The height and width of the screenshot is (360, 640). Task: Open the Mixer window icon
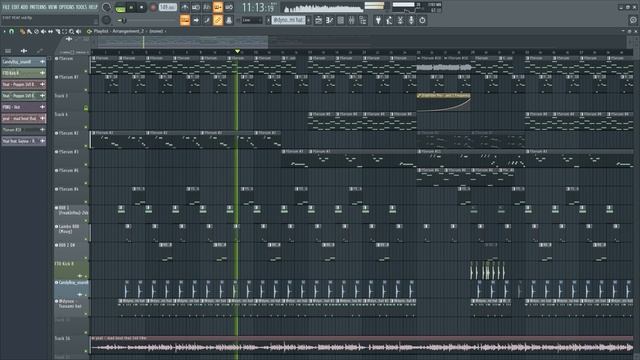[x=351, y=20]
